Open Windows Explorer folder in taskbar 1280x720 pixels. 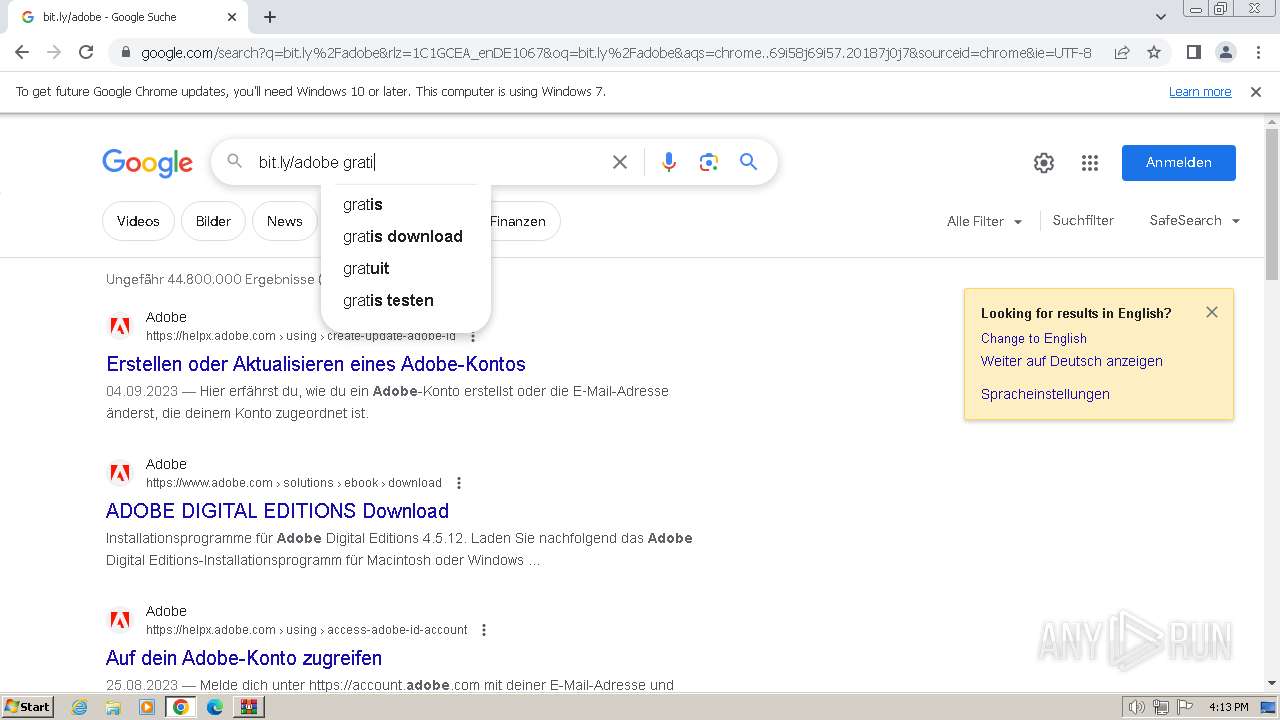point(113,707)
